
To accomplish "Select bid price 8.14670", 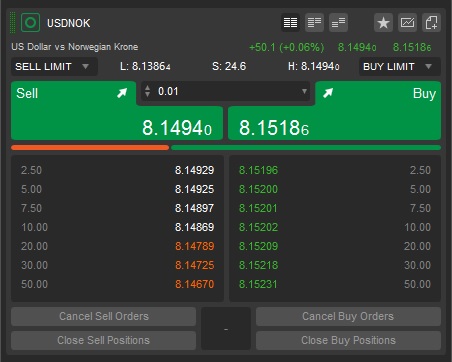I will point(195,284).
